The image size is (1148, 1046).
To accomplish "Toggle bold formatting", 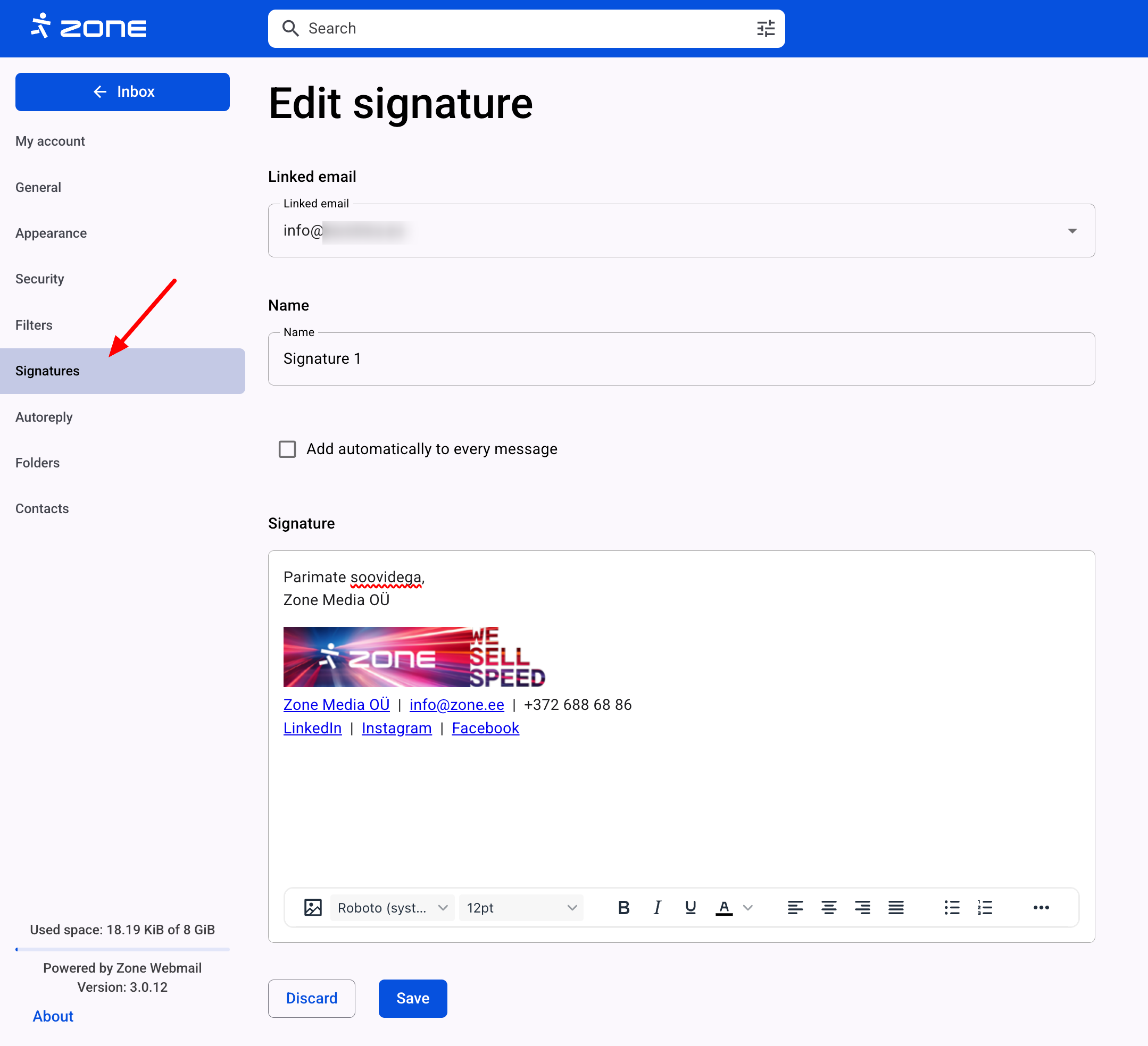I will point(623,907).
